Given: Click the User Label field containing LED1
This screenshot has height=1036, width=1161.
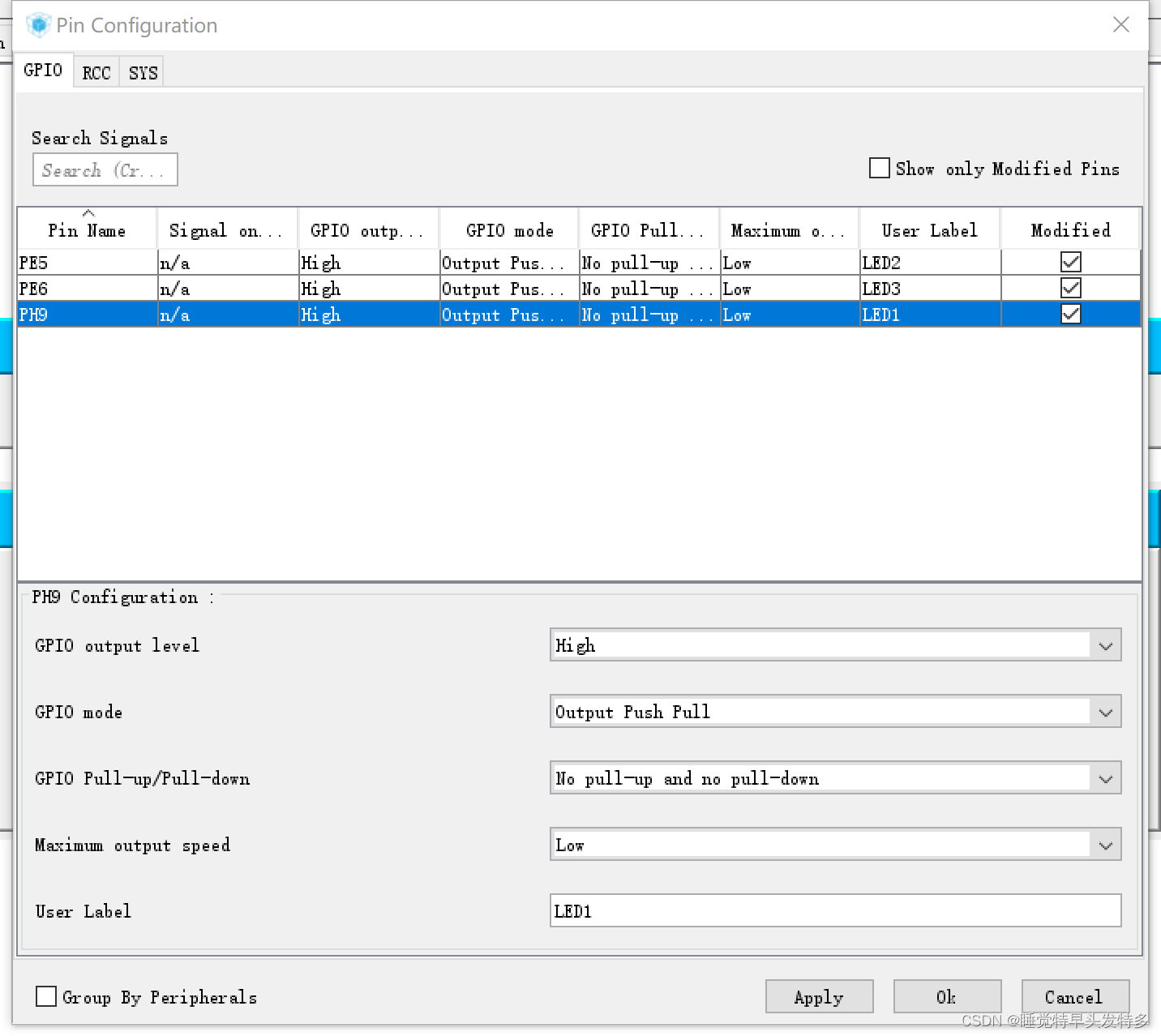Looking at the screenshot, I should (835, 910).
